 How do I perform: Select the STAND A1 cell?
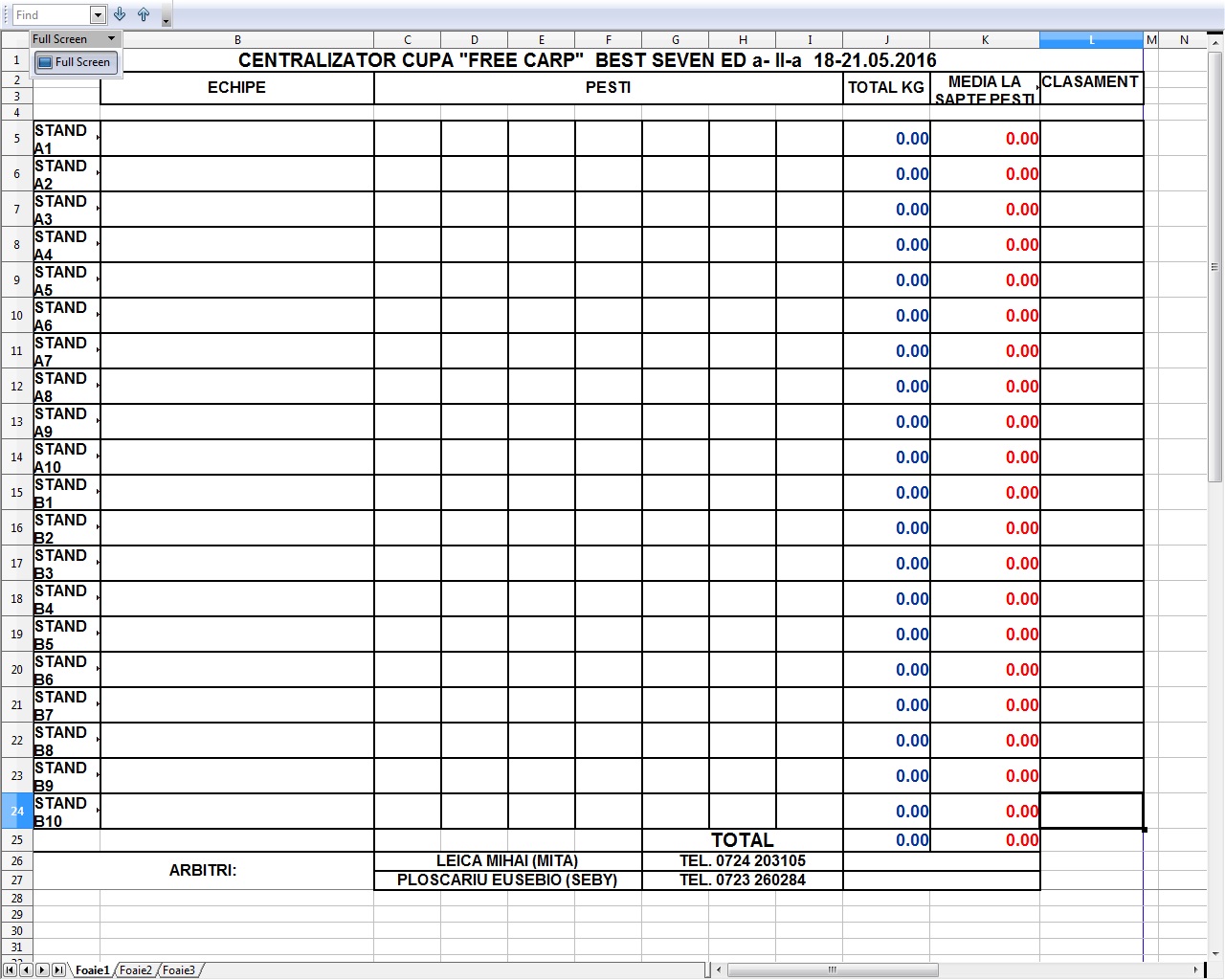point(66,139)
